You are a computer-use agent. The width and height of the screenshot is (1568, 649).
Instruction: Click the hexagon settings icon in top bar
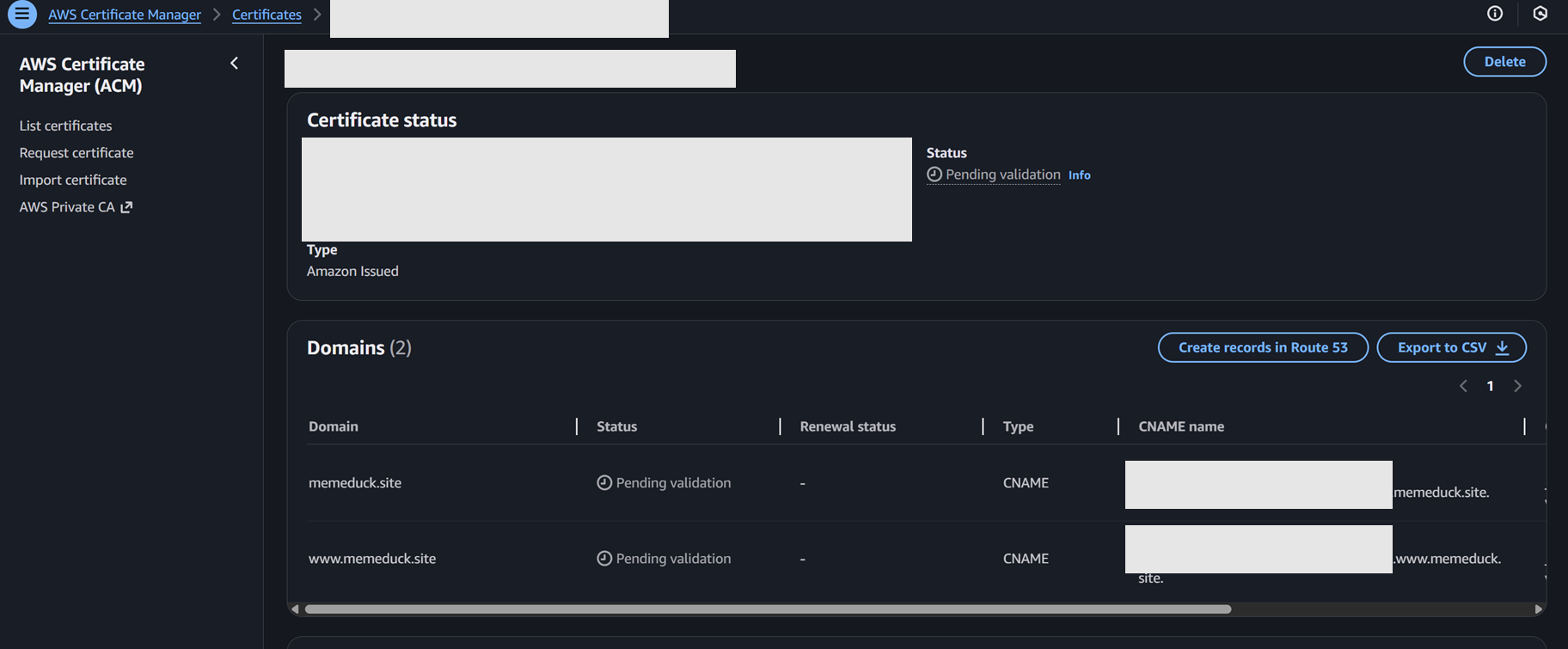click(1540, 14)
